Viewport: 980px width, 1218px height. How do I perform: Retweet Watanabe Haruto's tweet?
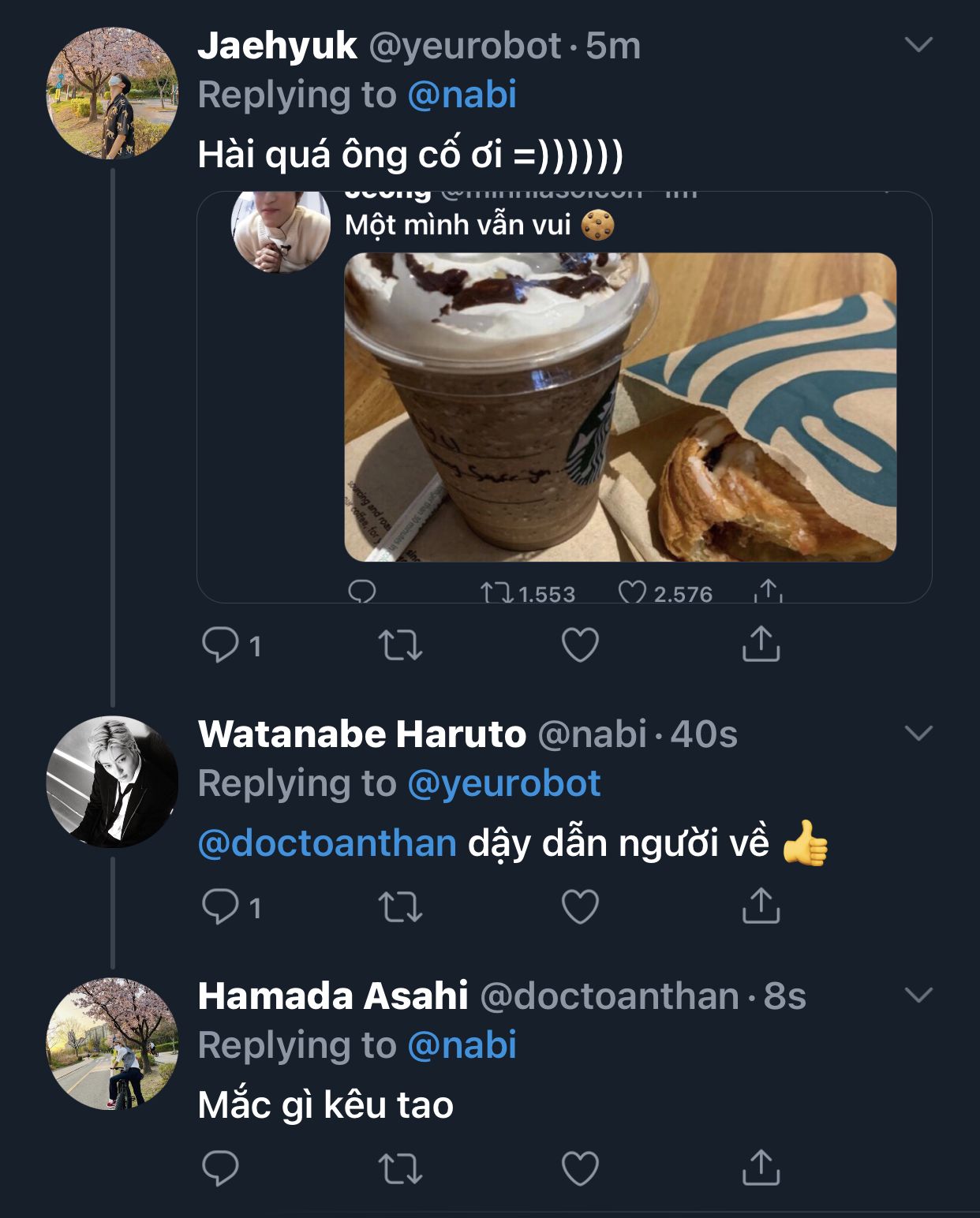coord(401,906)
